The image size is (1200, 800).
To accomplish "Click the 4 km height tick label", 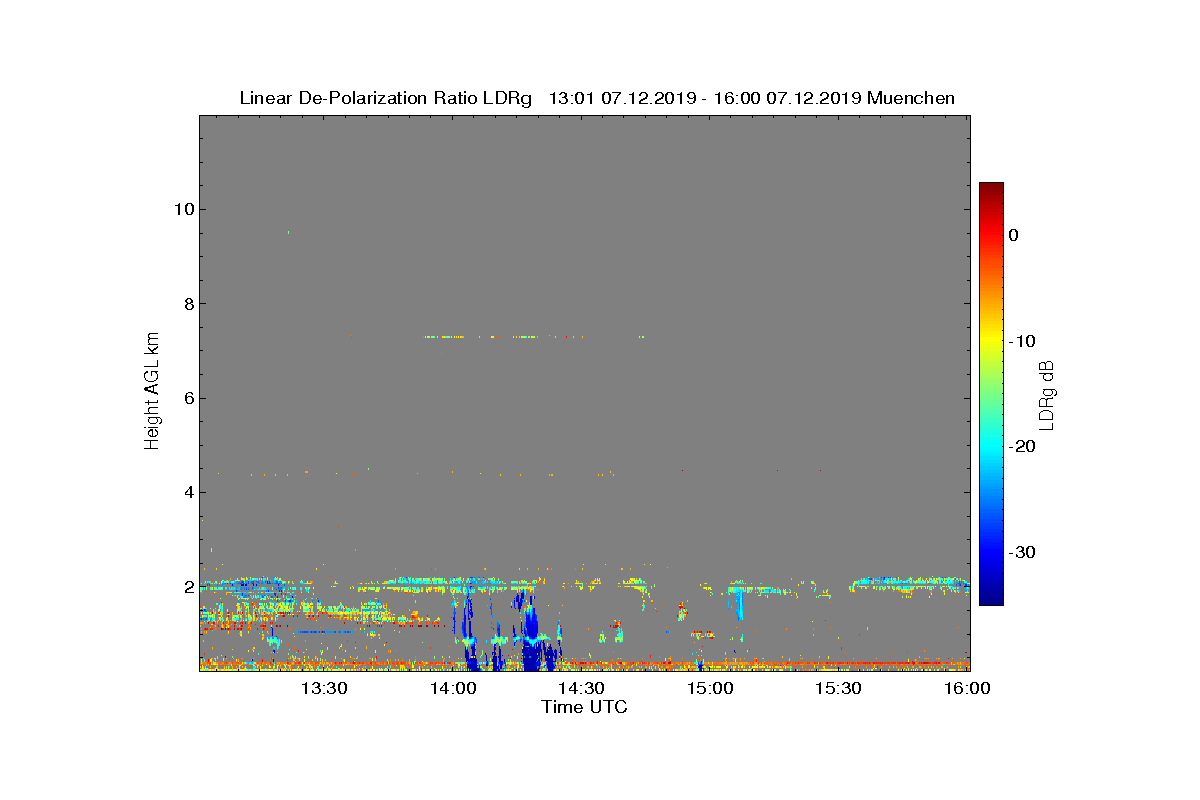I will [x=188, y=492].
